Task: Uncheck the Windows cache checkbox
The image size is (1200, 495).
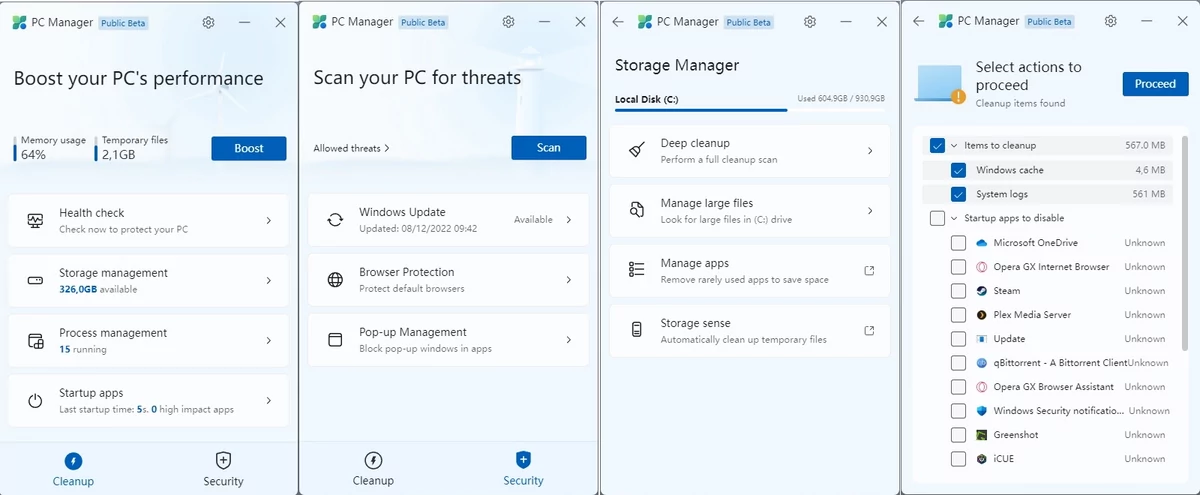Action: [958, 170]
